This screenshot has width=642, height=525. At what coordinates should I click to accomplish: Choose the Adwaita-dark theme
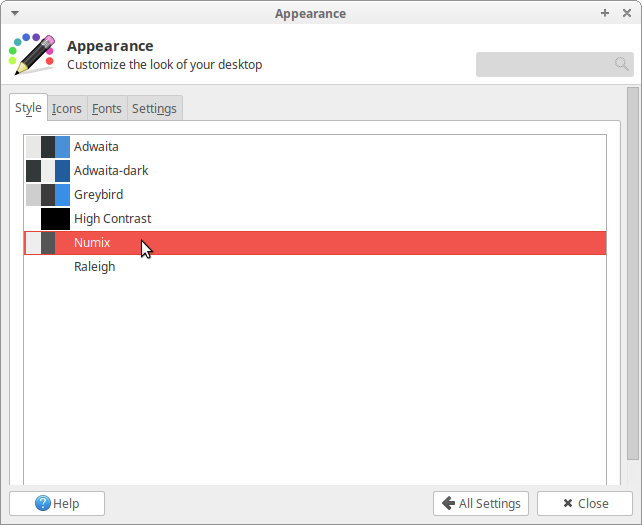tap(315, 170)
